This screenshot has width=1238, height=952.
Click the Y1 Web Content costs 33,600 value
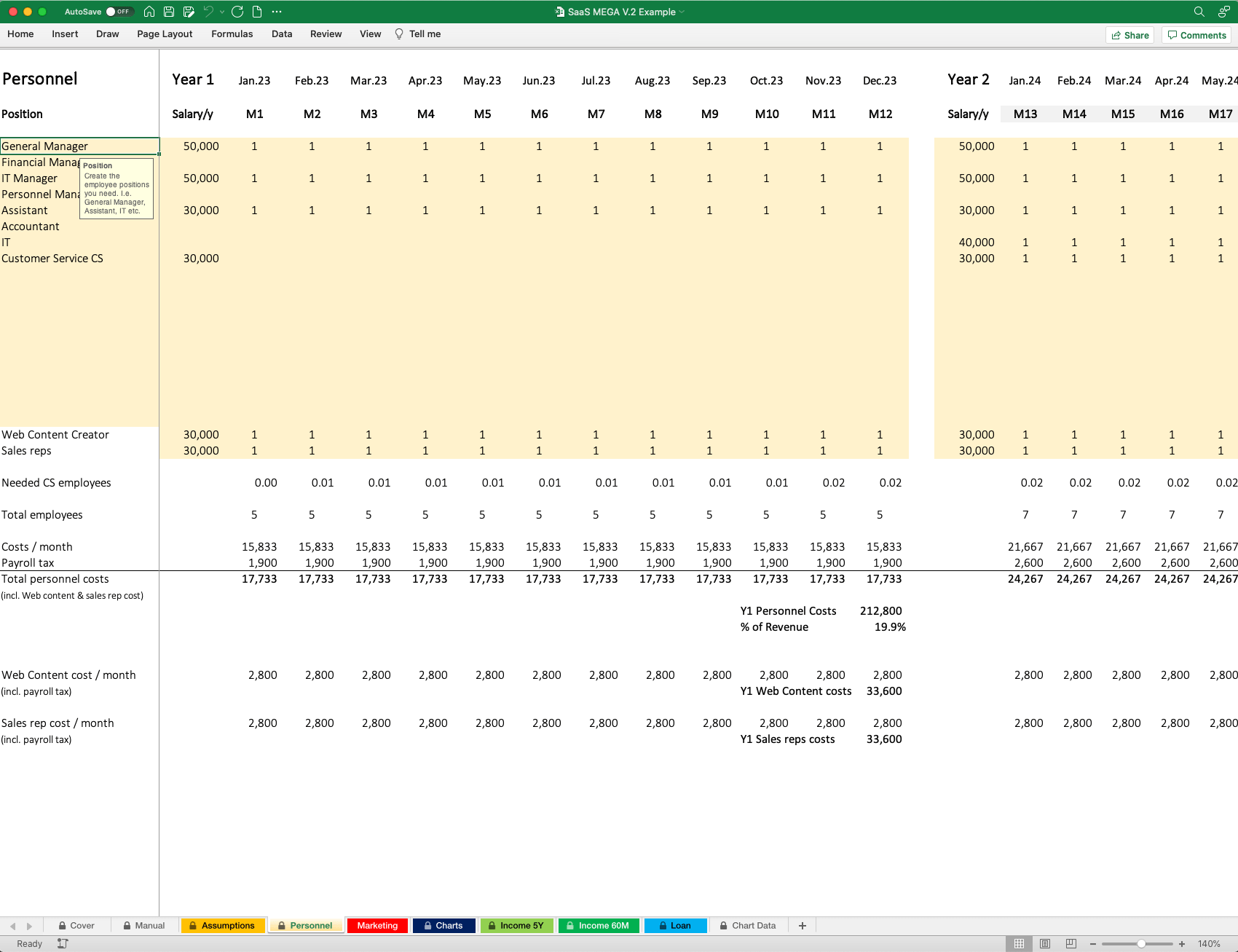[884, 691]
